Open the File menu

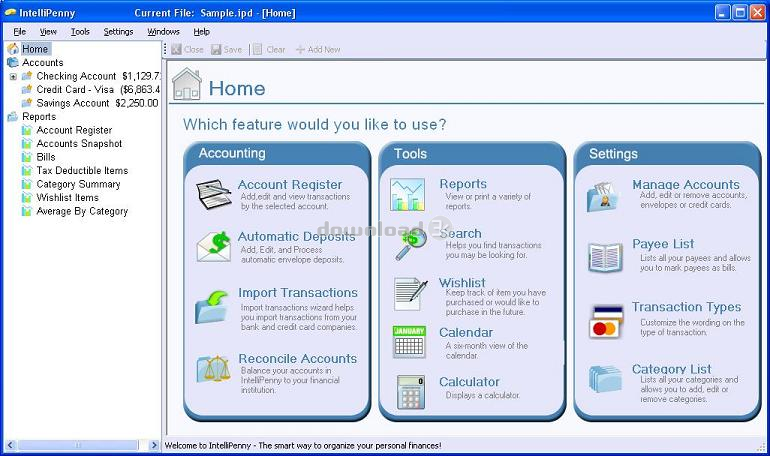[x=20, y=31]
